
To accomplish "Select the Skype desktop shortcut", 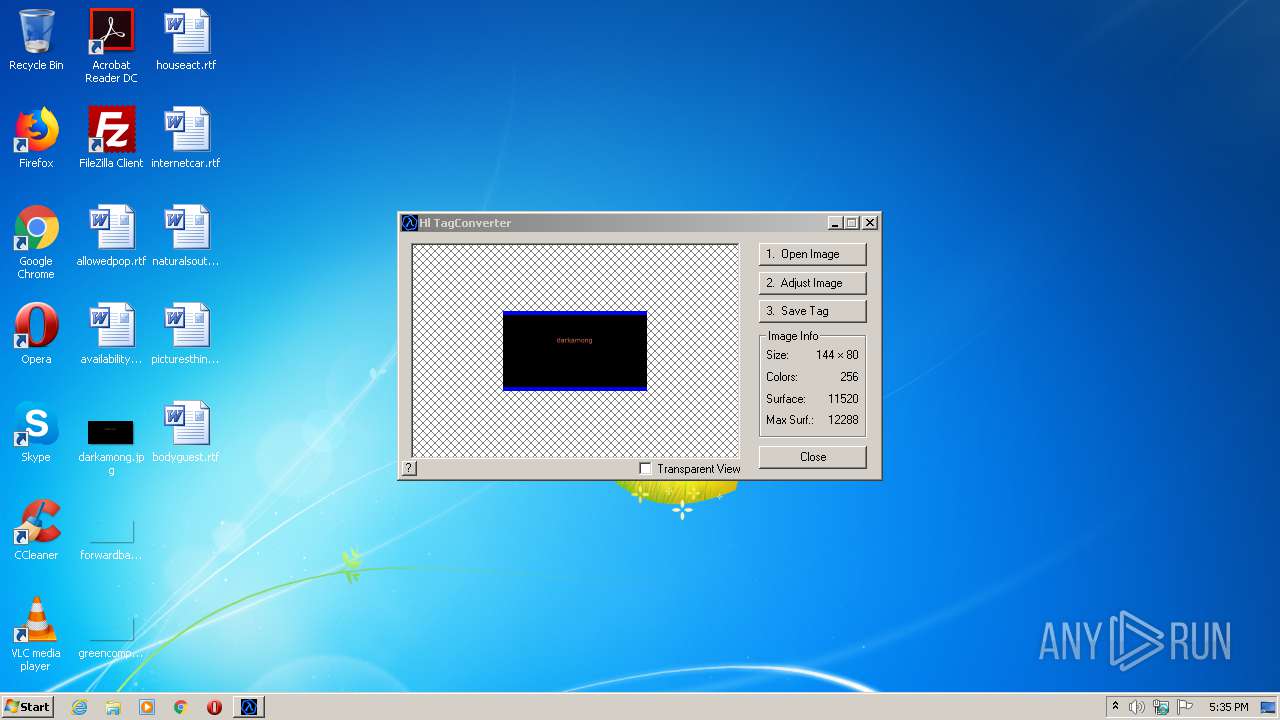I will 36,432.
